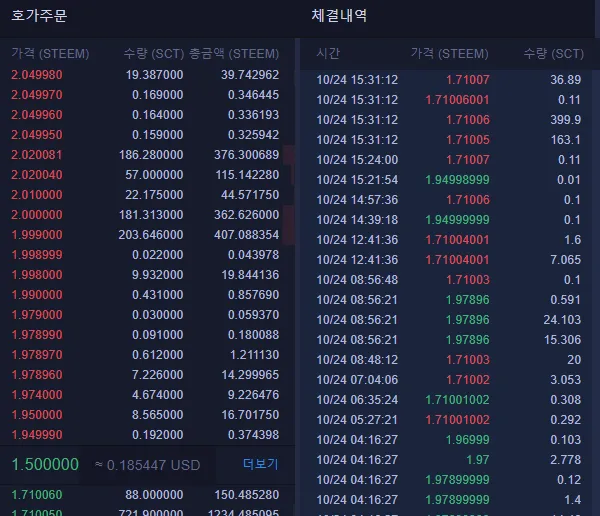Click the 체결내역 panel title

pos(339,16)
